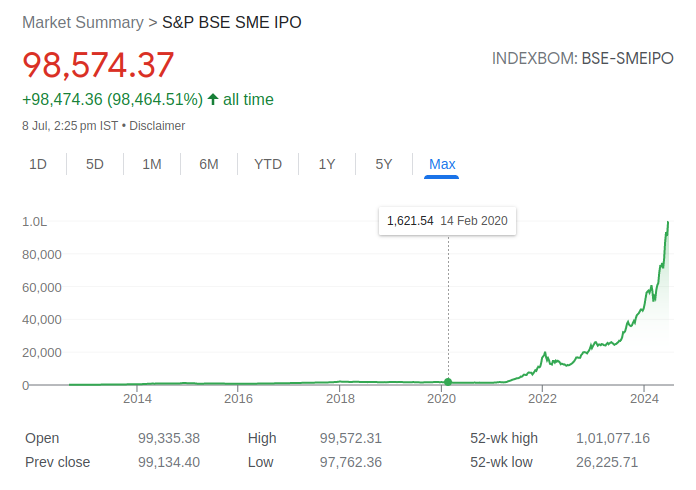Click the green chart marker dot
This screenshot has height=490, width=696.
tap(448, 382)
